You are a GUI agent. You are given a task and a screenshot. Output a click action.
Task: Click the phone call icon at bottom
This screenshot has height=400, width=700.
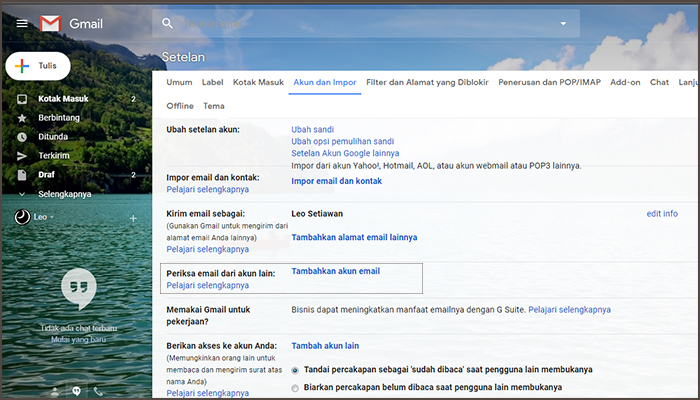pos(98,391)
